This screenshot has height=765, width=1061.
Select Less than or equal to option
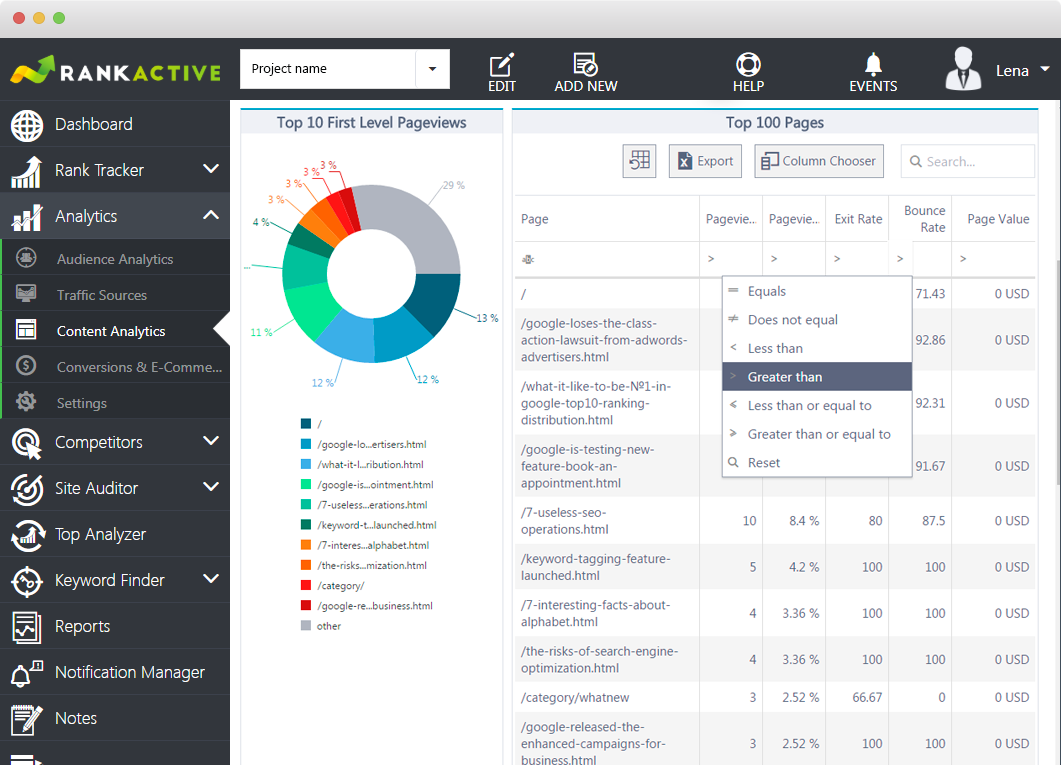[817, 405]
